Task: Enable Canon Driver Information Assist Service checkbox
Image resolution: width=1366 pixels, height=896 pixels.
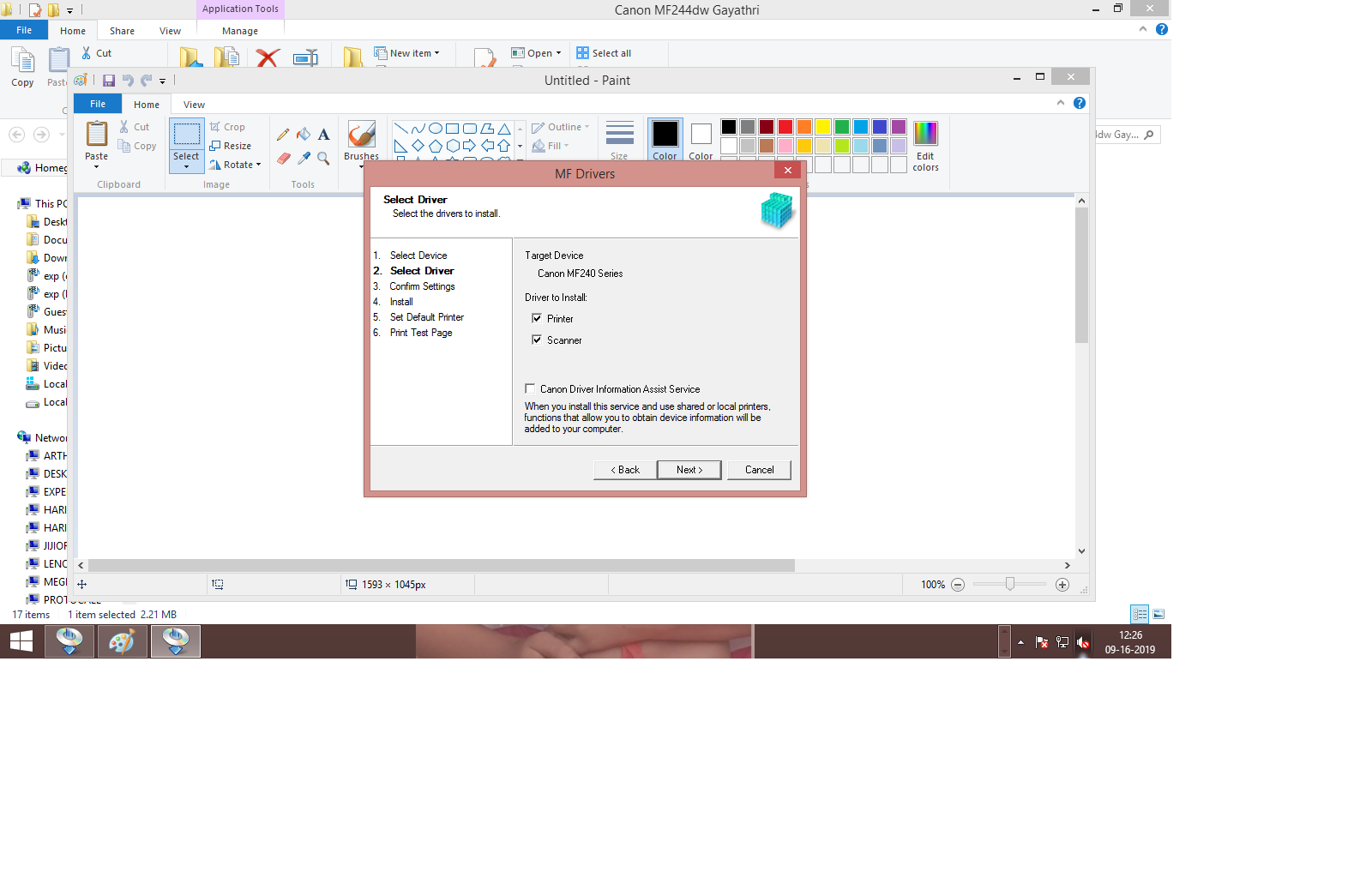Action: coord(530,388)
